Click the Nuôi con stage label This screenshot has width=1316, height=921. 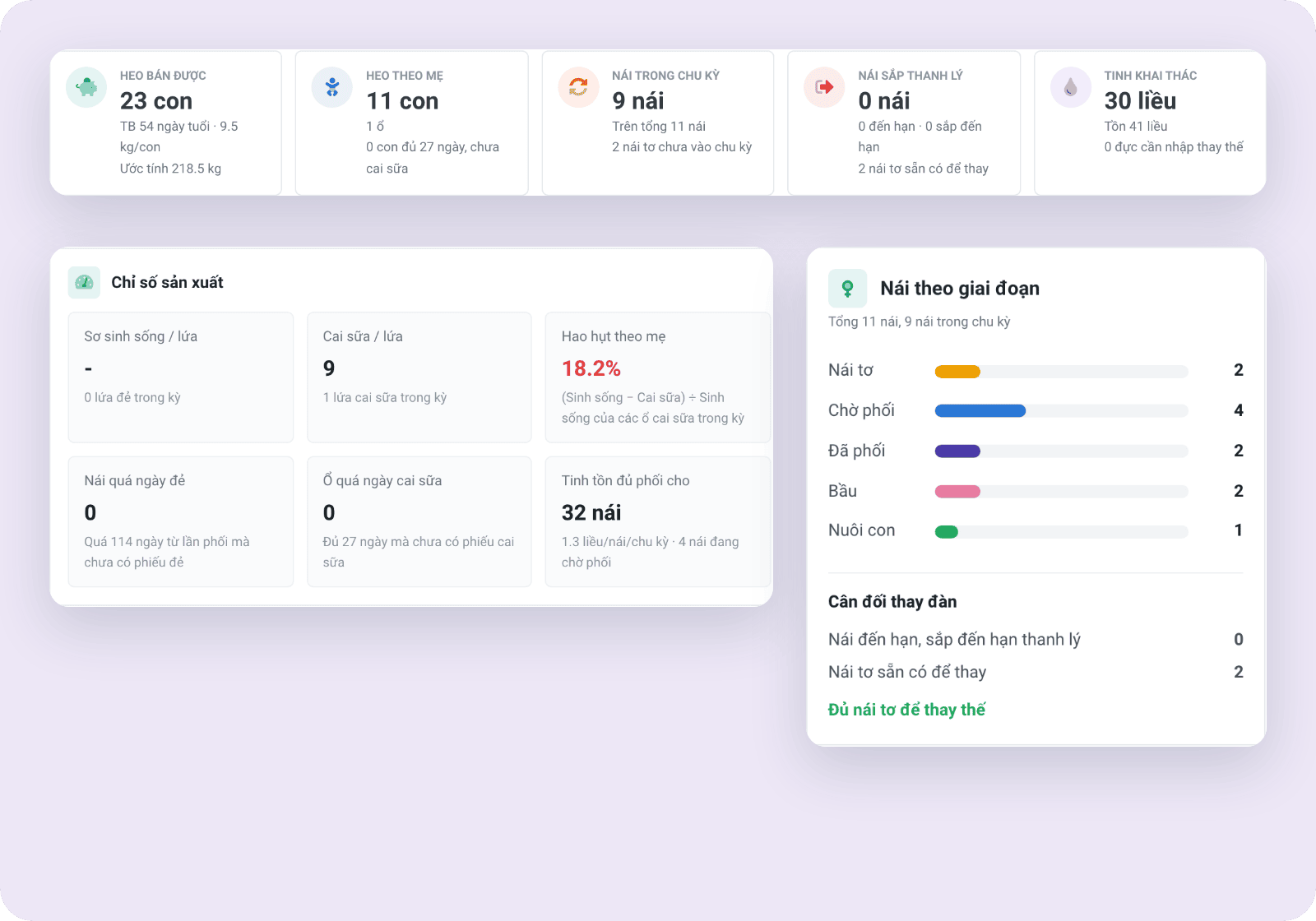(x=861, y=530)
